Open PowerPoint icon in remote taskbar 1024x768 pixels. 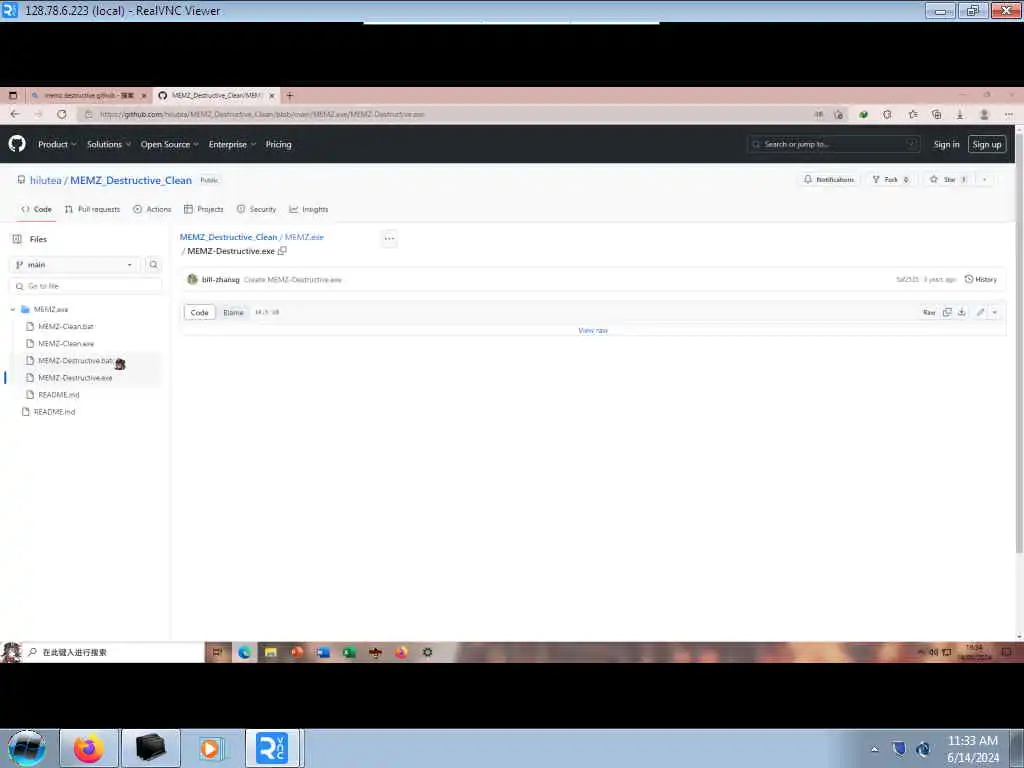coord(296,652)
